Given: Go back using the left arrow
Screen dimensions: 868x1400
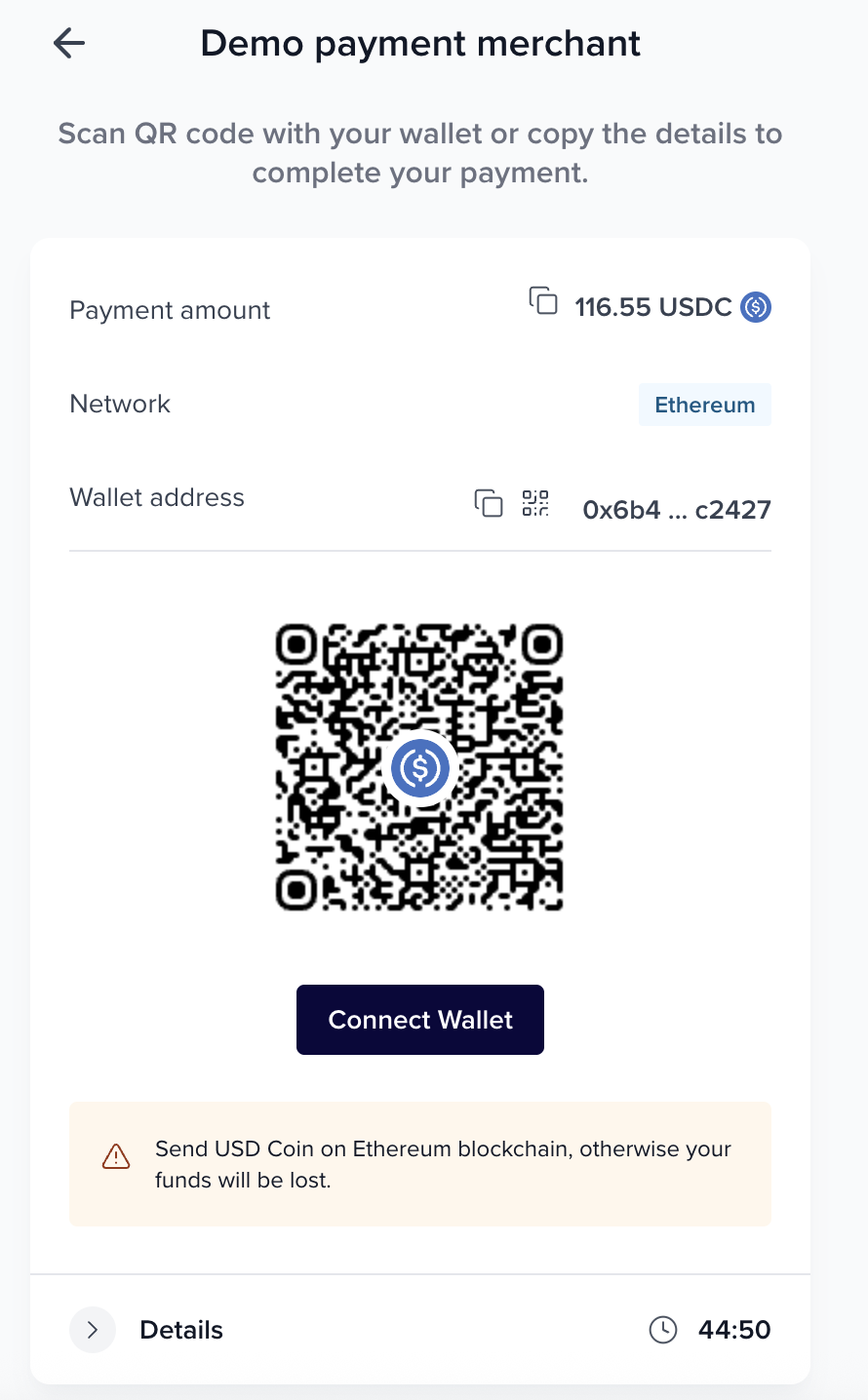Looking at the screenshot, I should 69,43.
